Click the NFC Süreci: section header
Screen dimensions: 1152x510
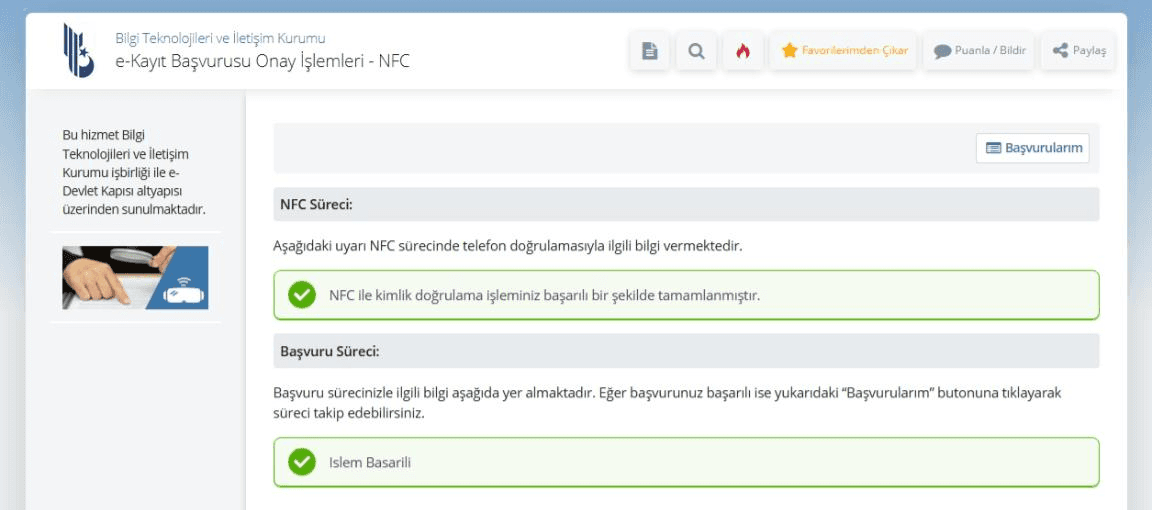click(x=686, y=204)
